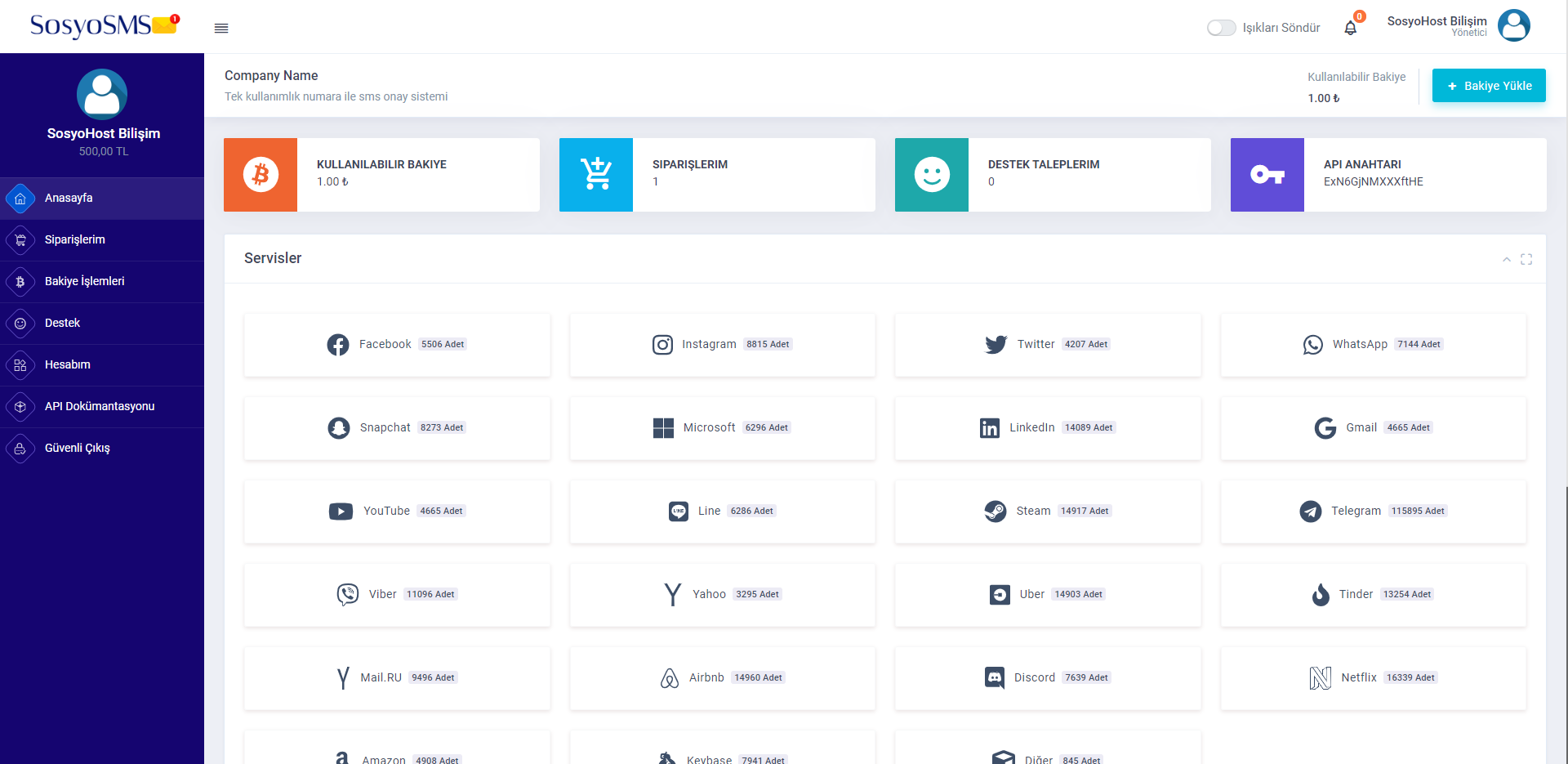Click the user avatar in top right
Screen dimensions: 1568x764
[1513, 25]
